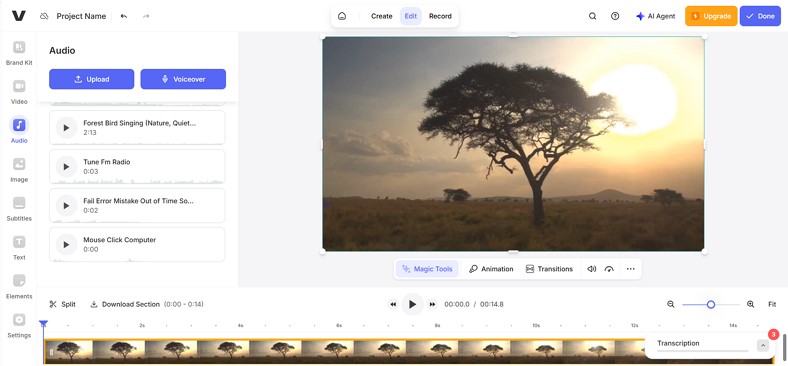Click Fit timeline button
The image size is (788, 366).
772,304
